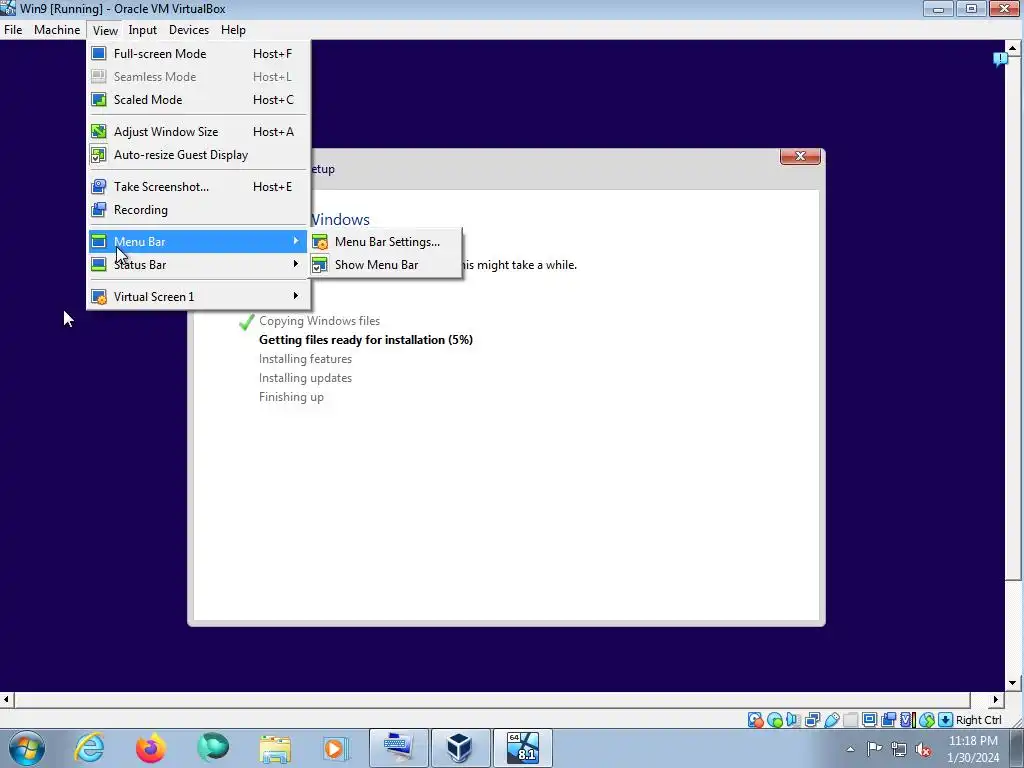Open the Machine menu

pyautogui.click(x=57, y=30)
